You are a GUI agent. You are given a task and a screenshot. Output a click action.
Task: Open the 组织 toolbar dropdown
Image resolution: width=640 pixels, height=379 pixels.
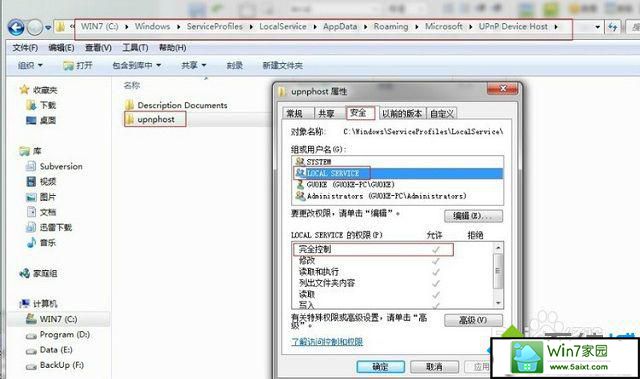pyautogui.click(x=30, y=65)
